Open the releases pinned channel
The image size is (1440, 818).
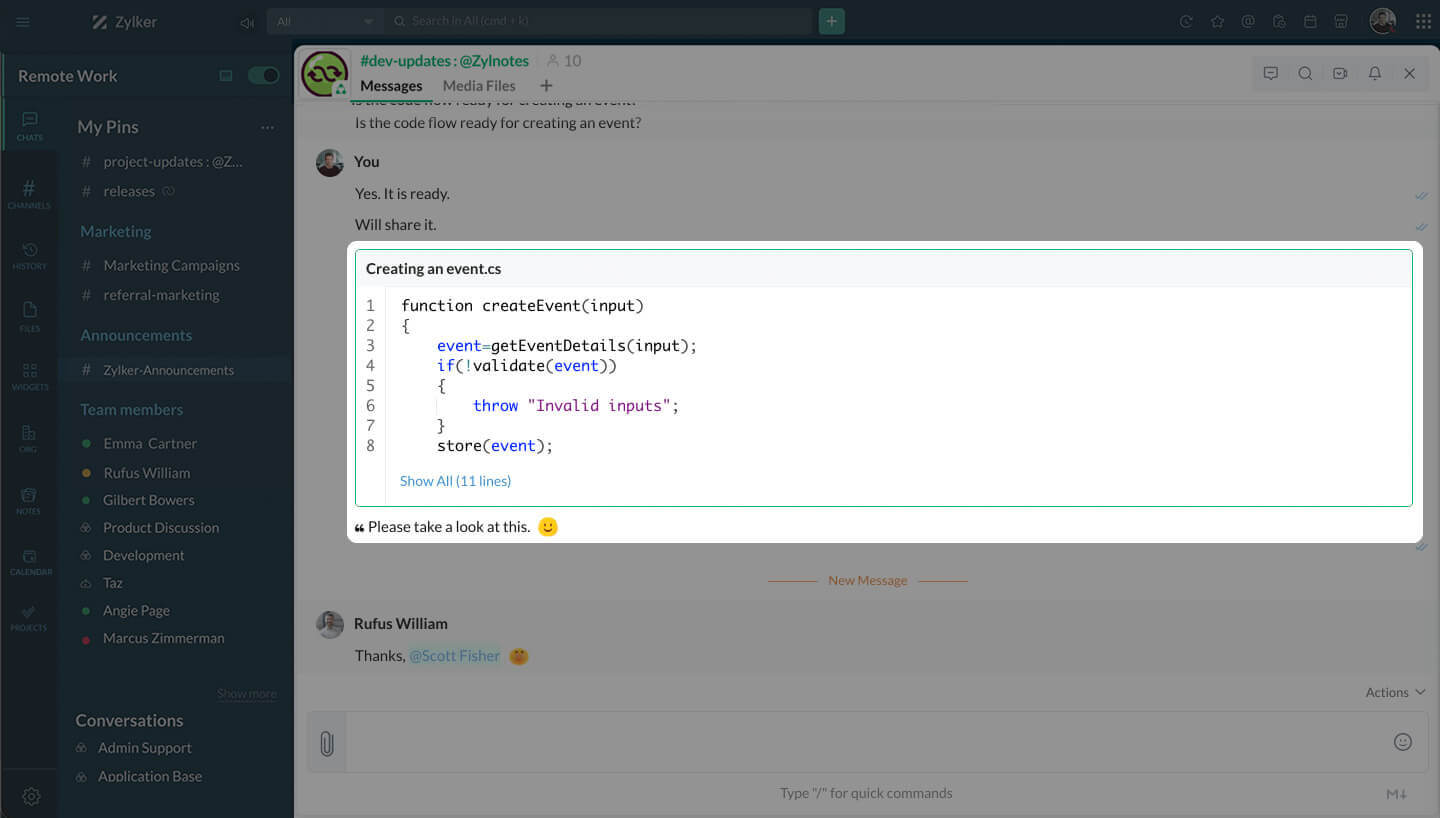tap(129, 191)
